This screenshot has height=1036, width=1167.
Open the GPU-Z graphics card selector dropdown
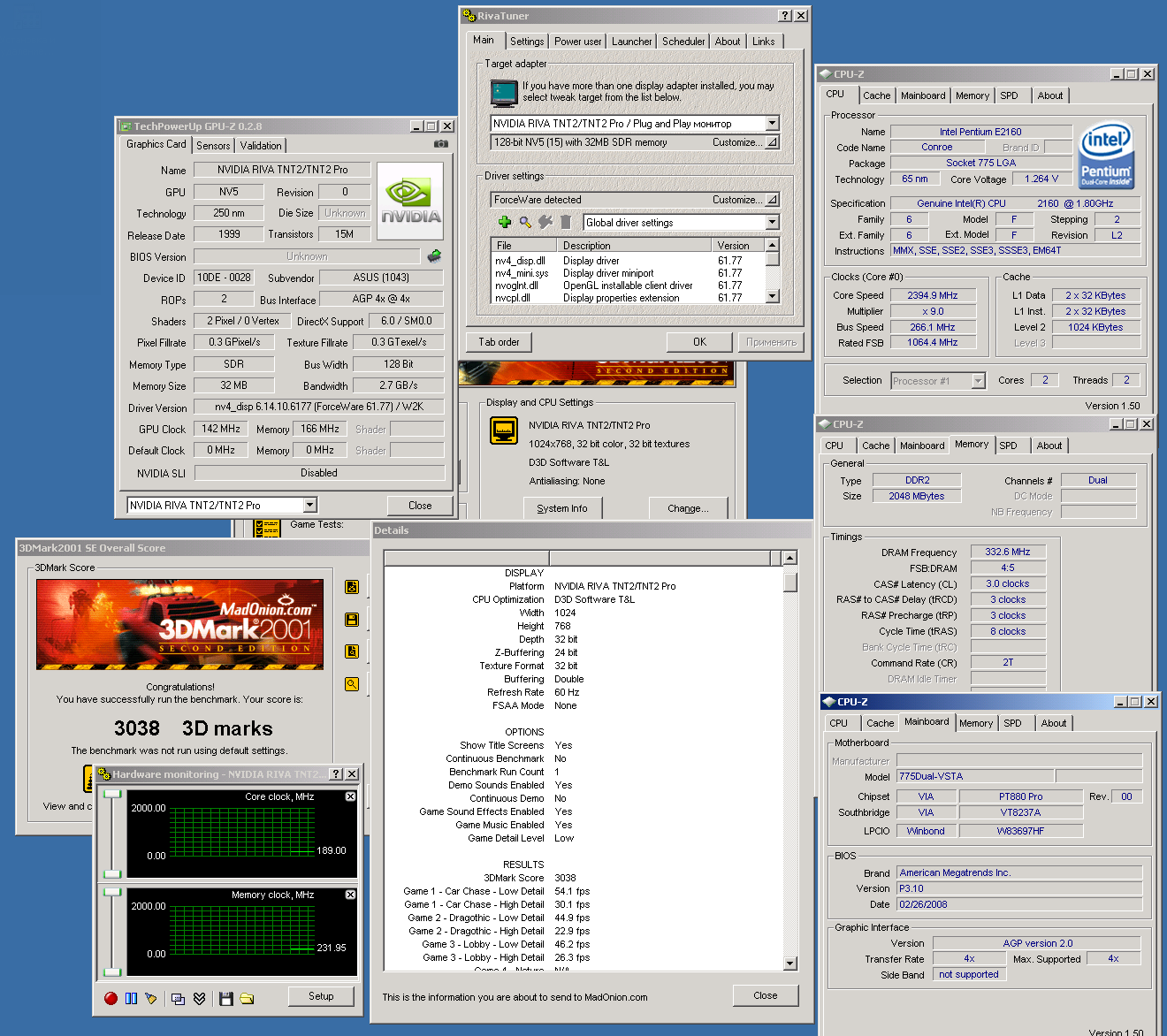309,506
